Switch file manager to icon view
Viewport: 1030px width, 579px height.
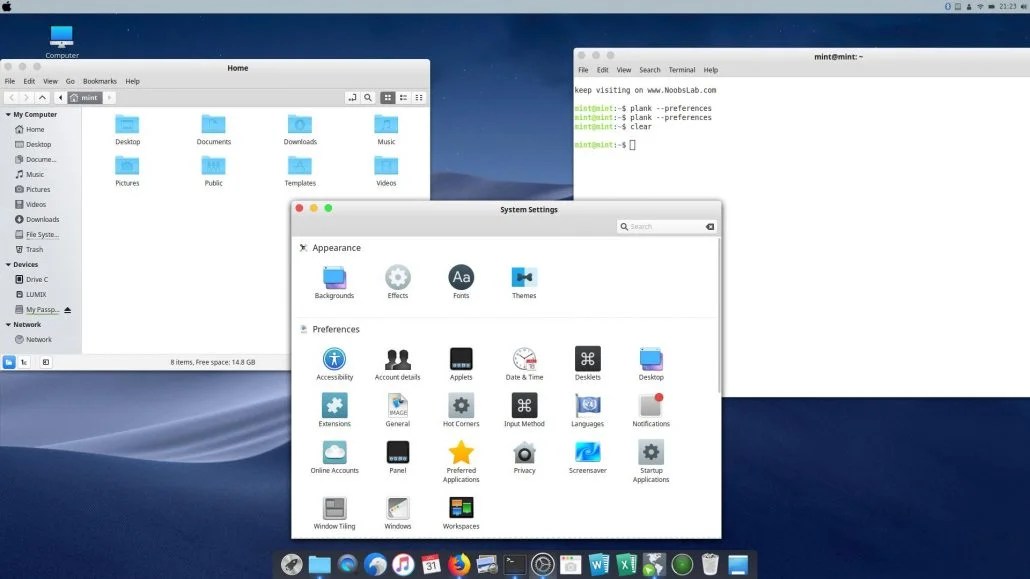click(389, 98)
